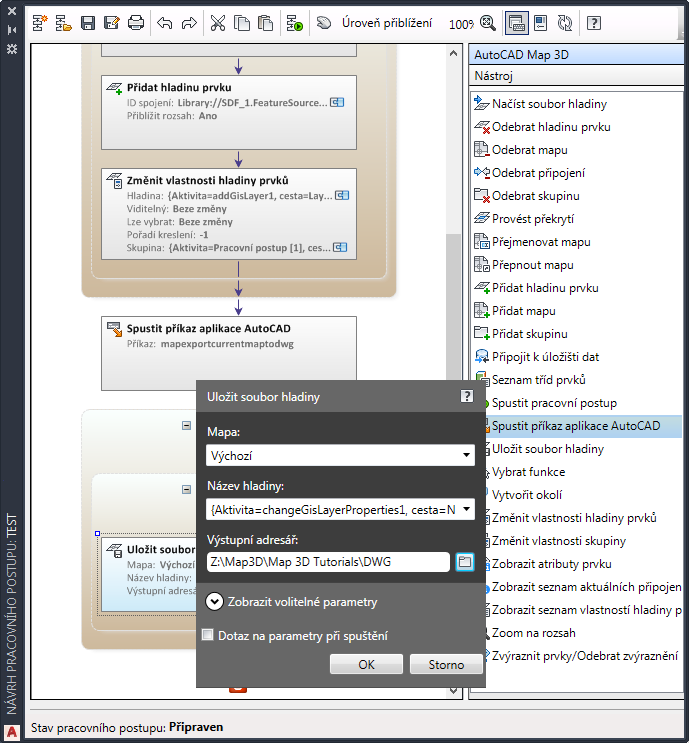The image size is (689, 743).
Task: Click the zoom extents magnifier icon
Action: 488,23
